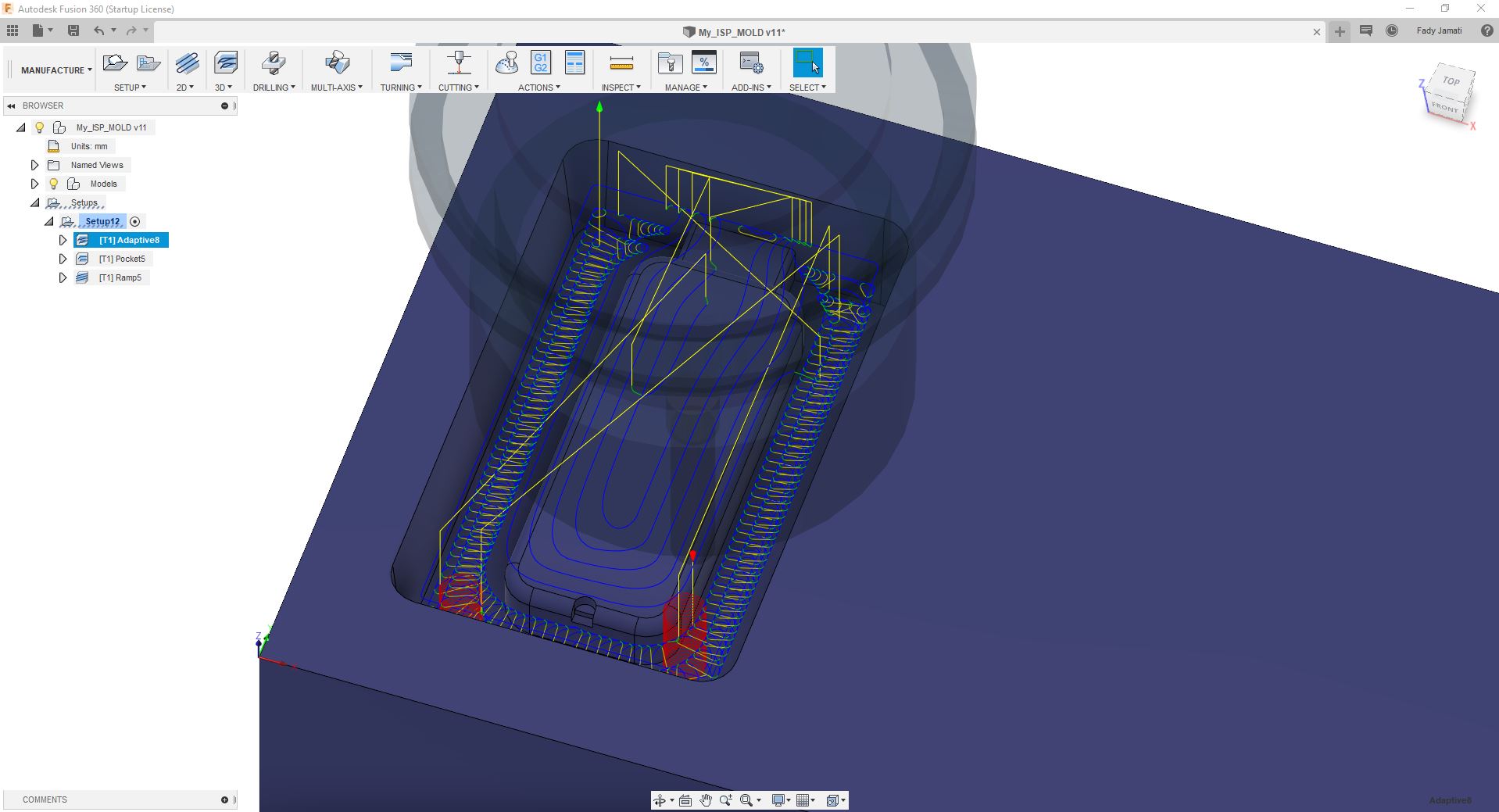The height and width of the screenshot is (812, 1499).
Task: Click the New Setup icon
Action: (x=115, y=63)
